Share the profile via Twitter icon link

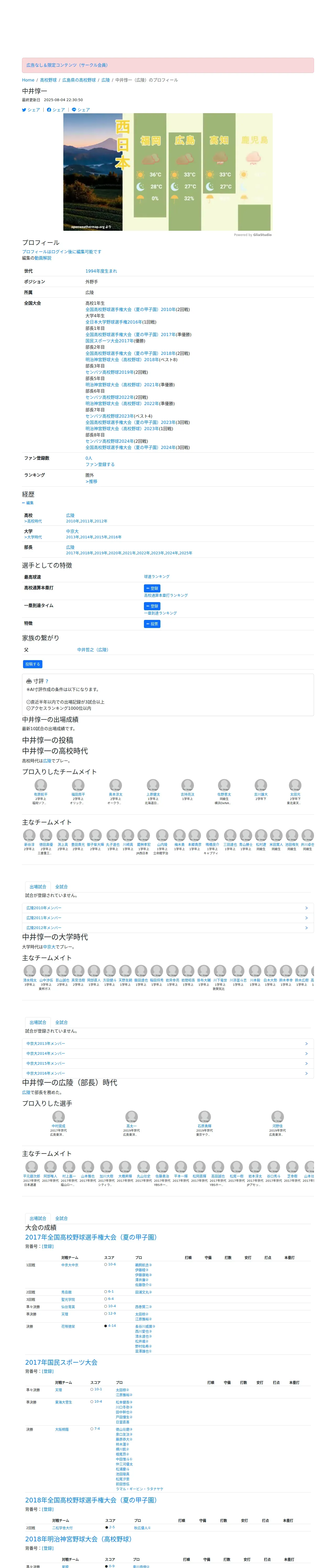pyautogui.click(x=31, y=110)
